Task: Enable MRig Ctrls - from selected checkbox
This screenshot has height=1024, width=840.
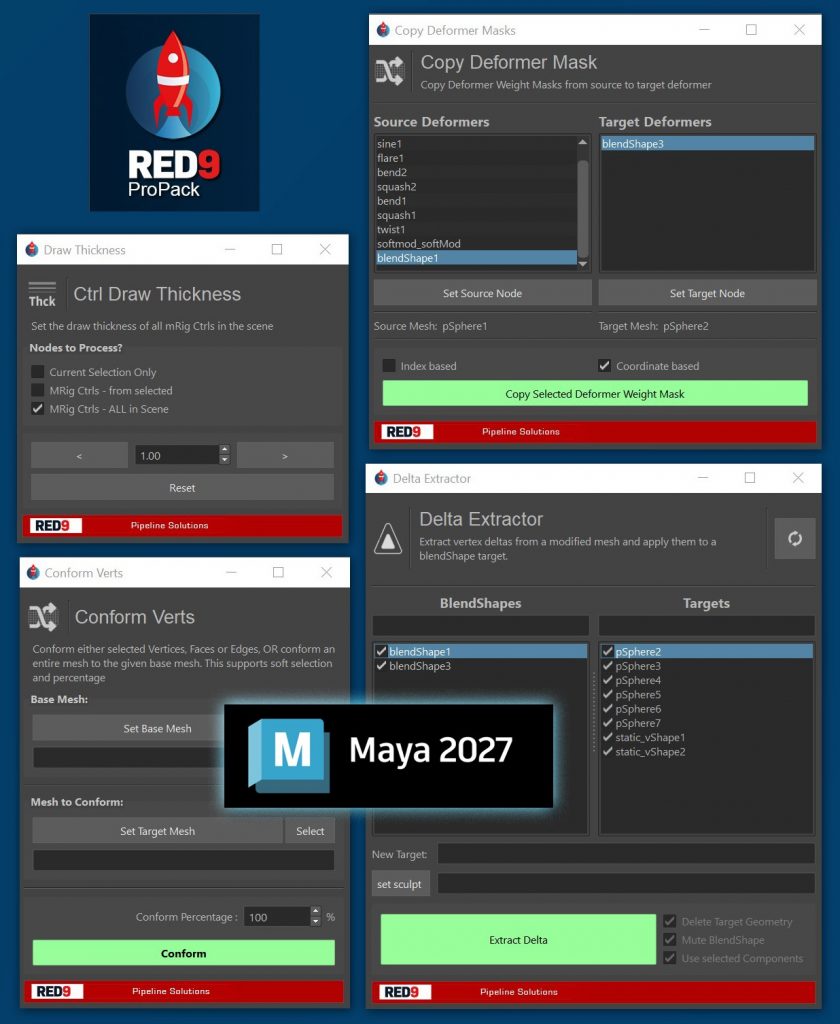Action: [38, 390]
